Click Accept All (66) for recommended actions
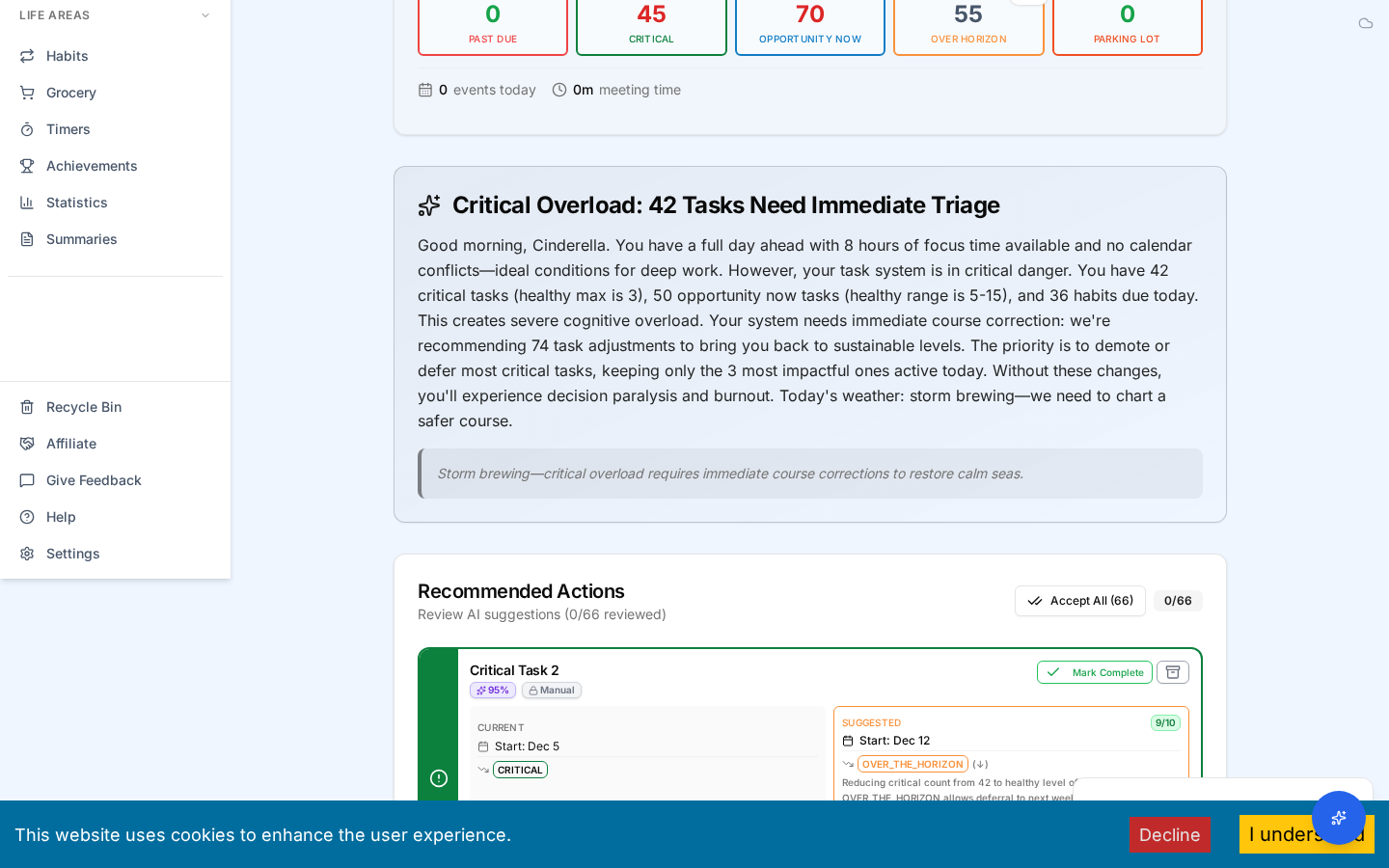Screen dimensions: 1389x868 point(1079,600)
